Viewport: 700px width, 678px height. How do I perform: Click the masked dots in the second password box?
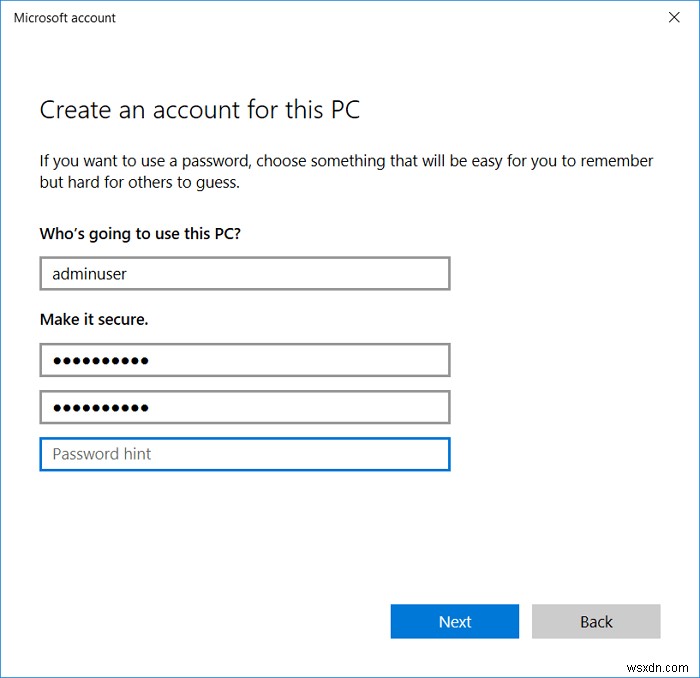100,407
